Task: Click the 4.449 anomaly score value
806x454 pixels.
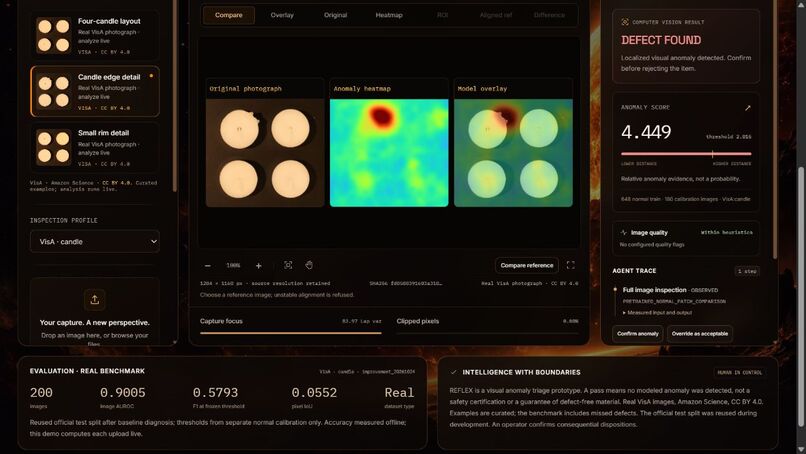Action: click(646, 132)
